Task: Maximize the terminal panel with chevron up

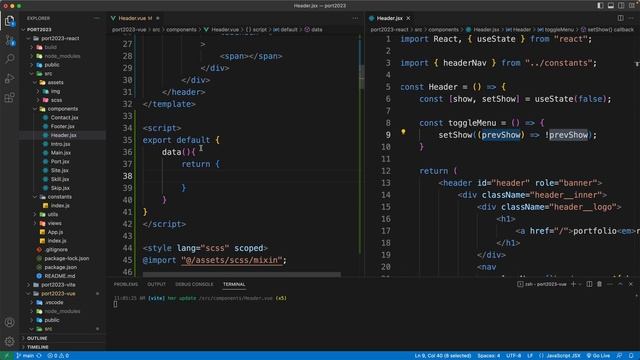Action: coord(620,284)
